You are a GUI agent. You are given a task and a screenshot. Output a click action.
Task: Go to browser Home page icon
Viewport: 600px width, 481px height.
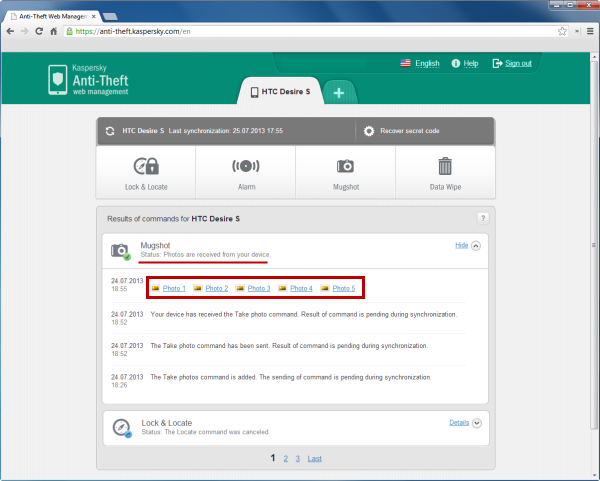[x=54, y=31]
